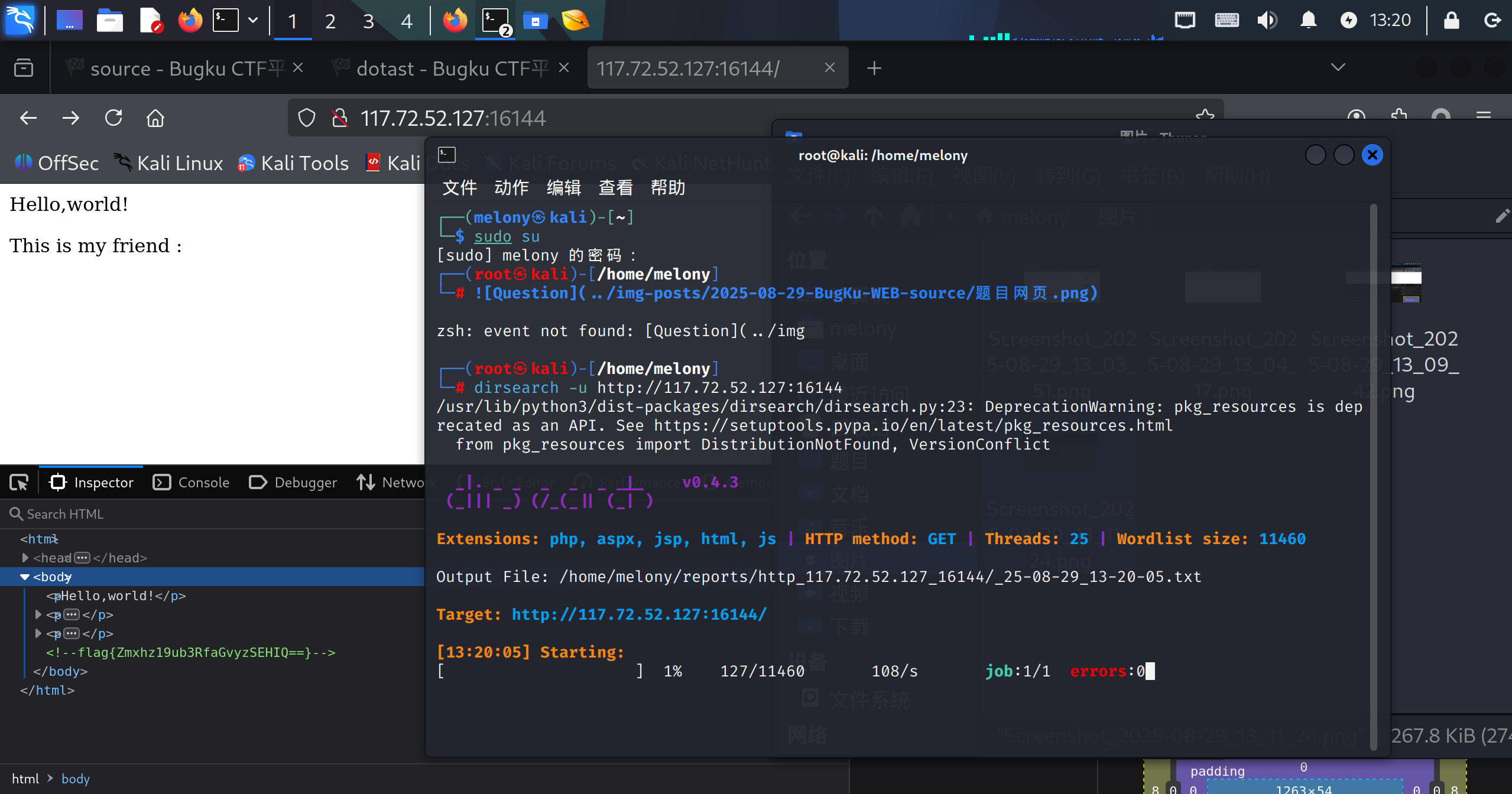Click the Firefox Home icon
Viewport: 1512px width, 794px height.
click(x=155, y=118)
